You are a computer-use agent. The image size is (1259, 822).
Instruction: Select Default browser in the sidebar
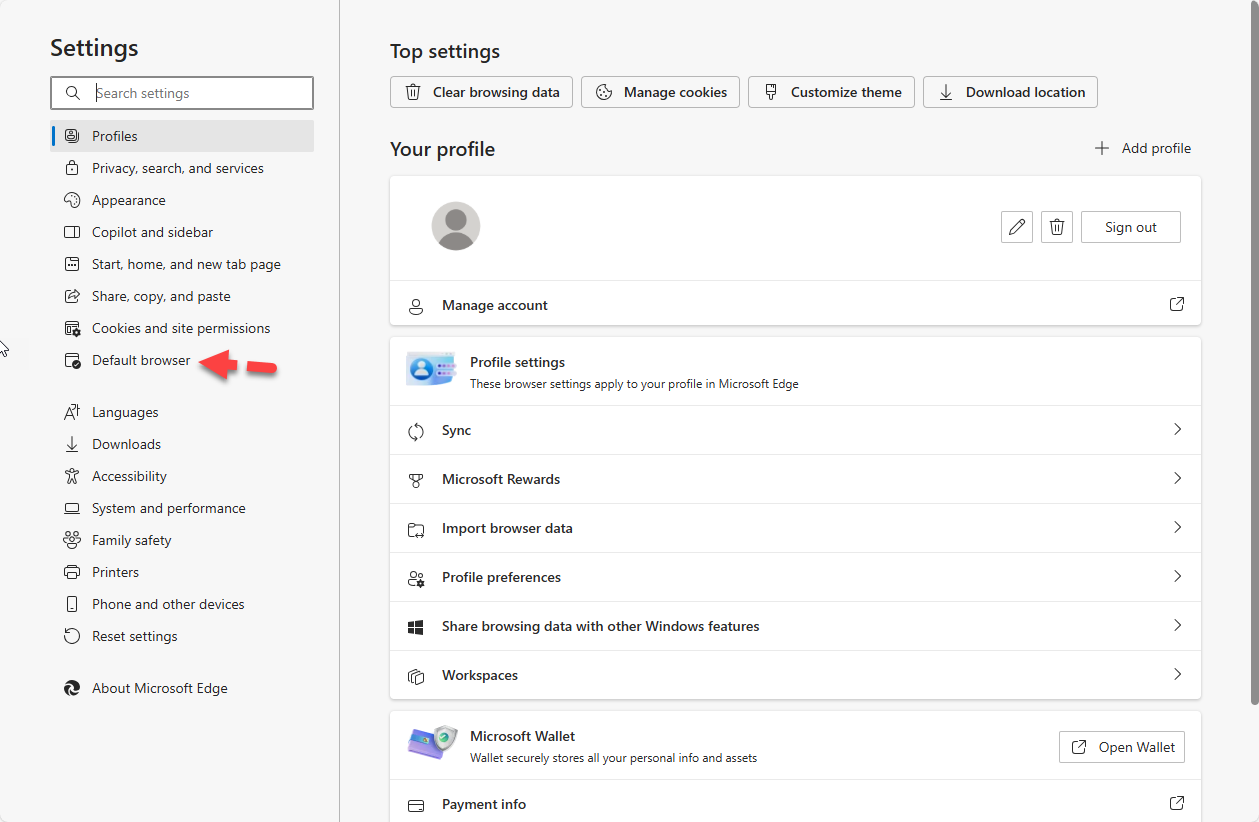182,360
